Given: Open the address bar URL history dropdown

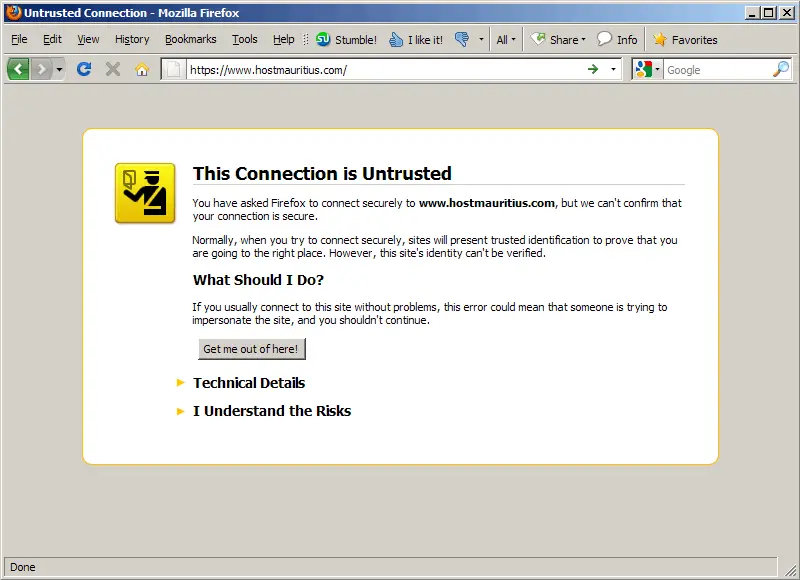Looking at the screenshot, I should tap(613, 69).
